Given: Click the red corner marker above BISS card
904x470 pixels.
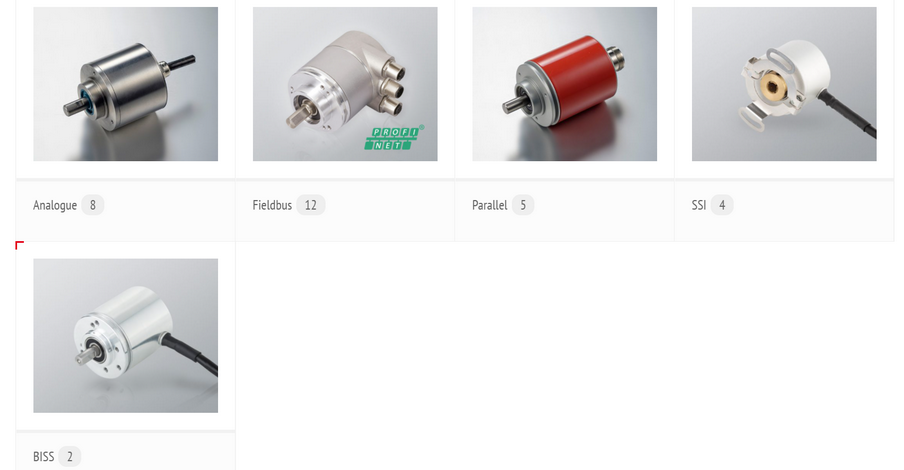Looking at the screenshot, I should tap(20, 246).
